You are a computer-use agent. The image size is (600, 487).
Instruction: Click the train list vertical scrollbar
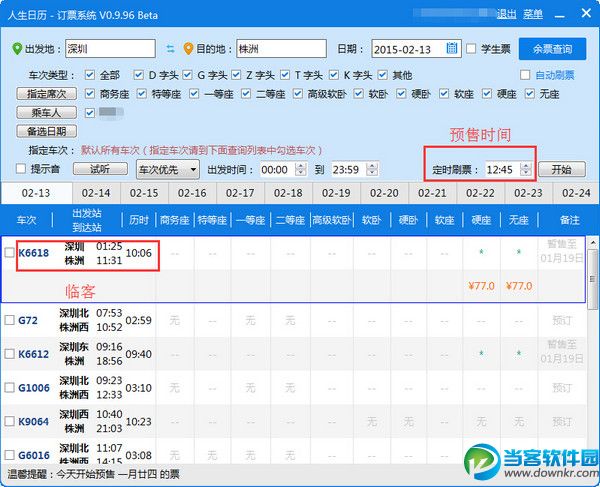coord(592,274)
